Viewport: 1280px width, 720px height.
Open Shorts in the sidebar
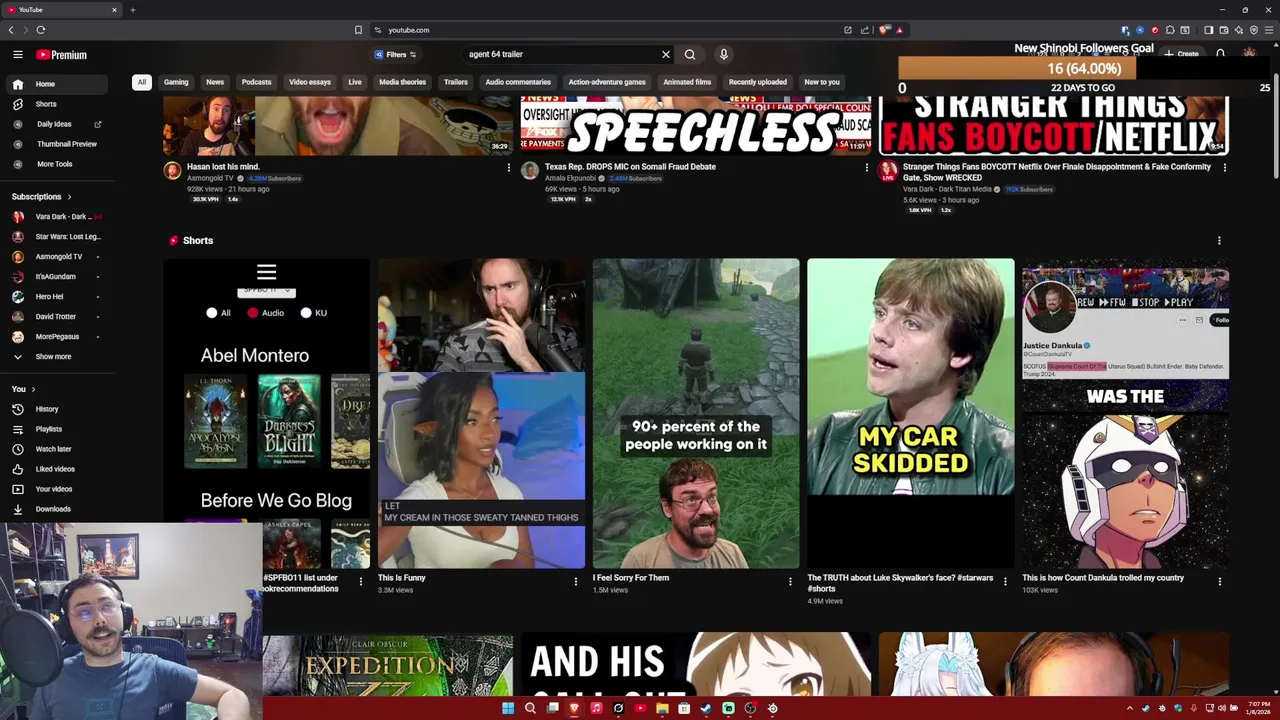tap(58, 104)
